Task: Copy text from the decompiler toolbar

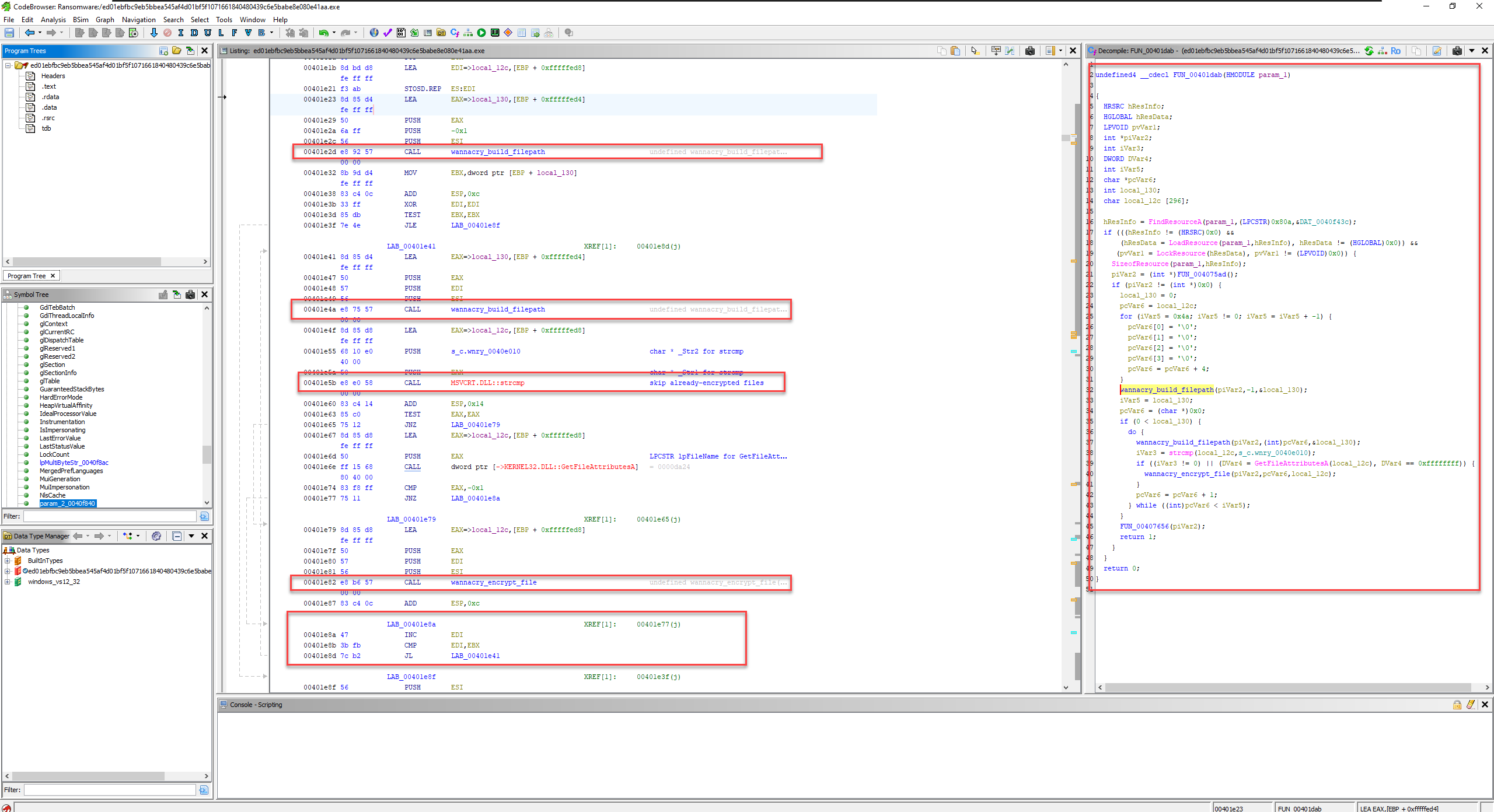Action: point(1416,51)
